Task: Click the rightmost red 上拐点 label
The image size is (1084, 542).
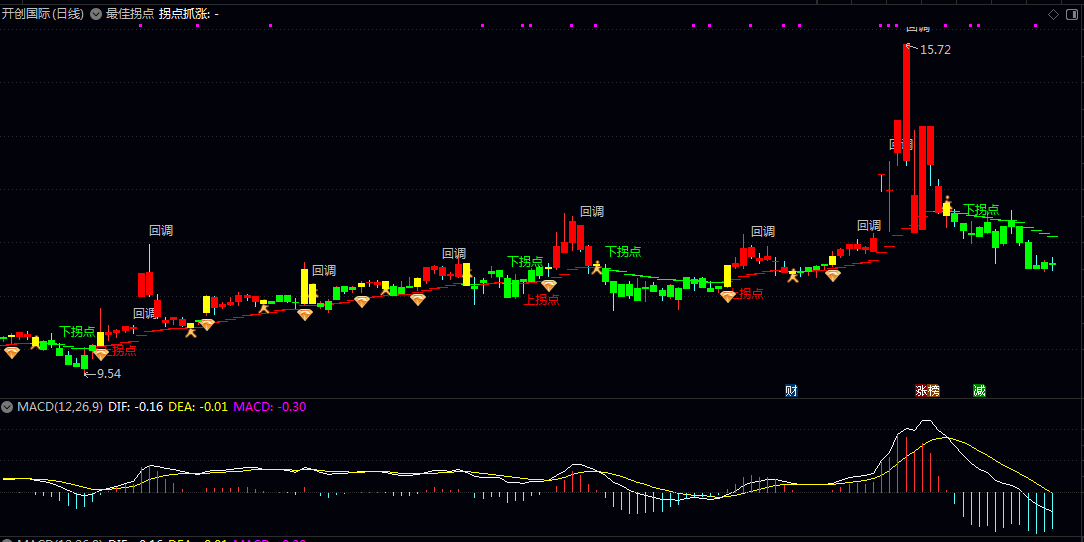Action: point(750,294)
